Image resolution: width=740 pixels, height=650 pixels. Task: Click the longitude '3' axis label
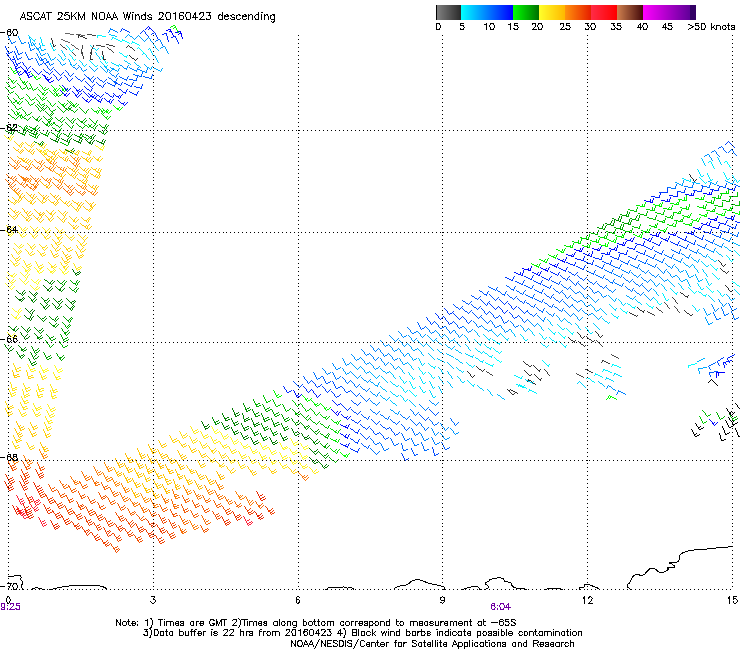tap(153, 600)
